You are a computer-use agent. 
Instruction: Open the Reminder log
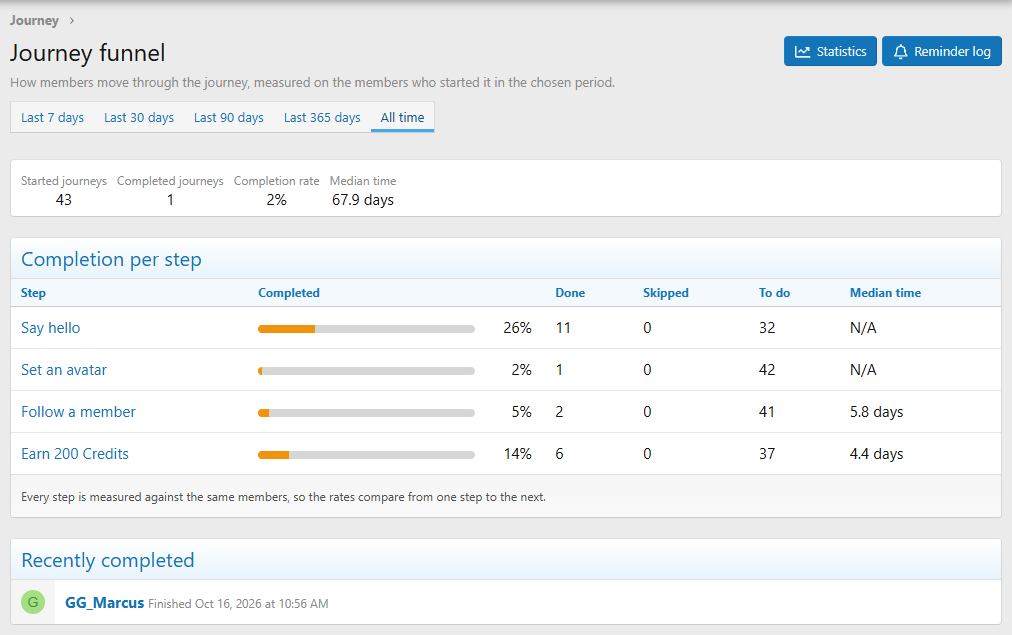(x=942, y=51)
